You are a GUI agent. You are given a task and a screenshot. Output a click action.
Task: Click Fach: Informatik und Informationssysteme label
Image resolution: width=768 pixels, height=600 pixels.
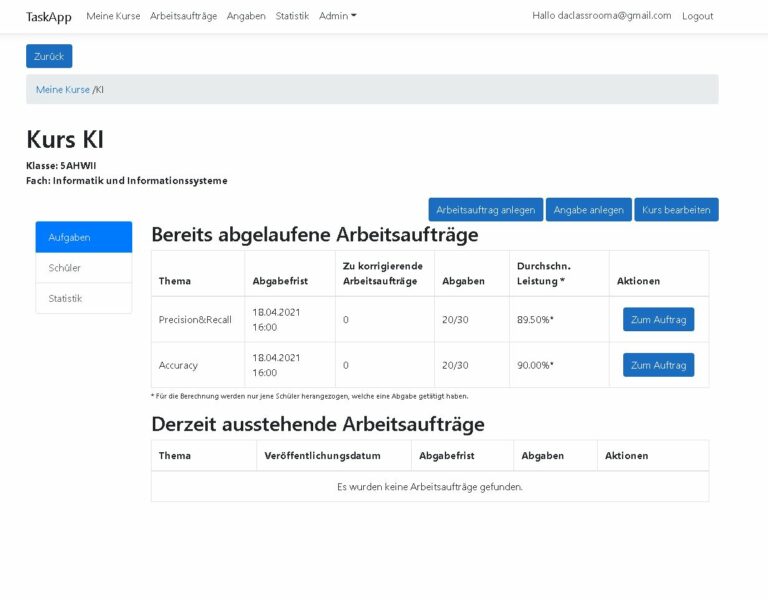click(126, 181)
